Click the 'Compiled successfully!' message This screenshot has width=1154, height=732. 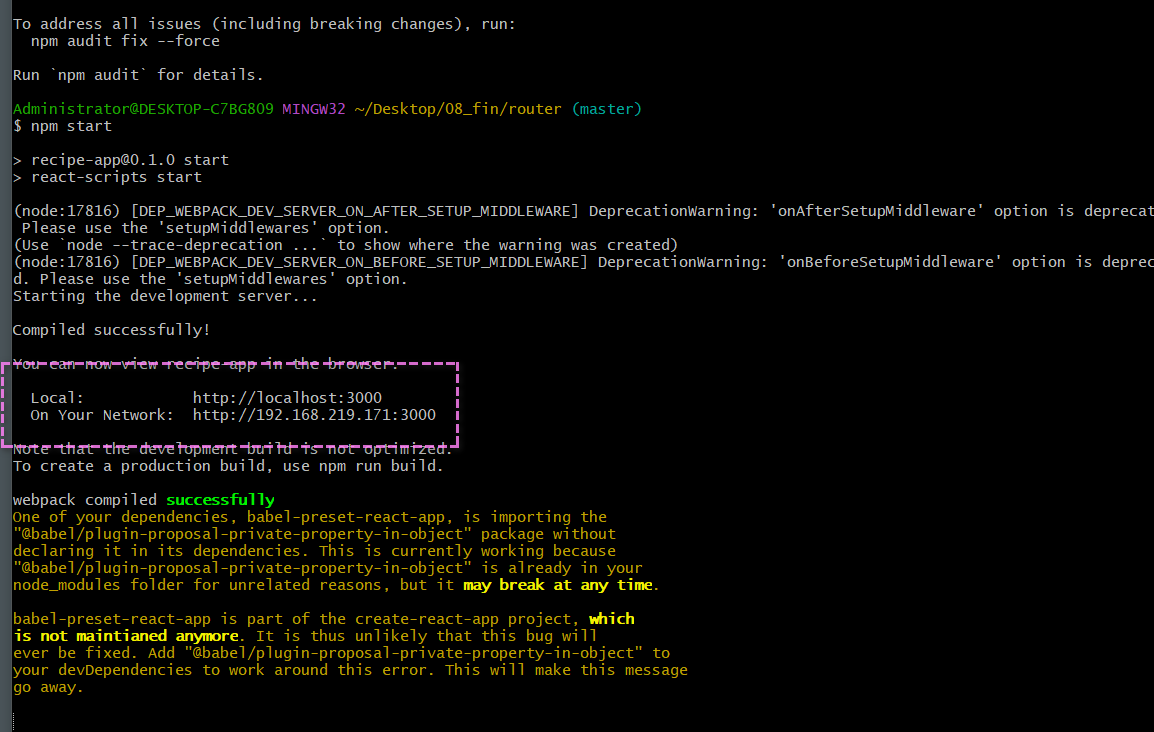pos(111,330)
